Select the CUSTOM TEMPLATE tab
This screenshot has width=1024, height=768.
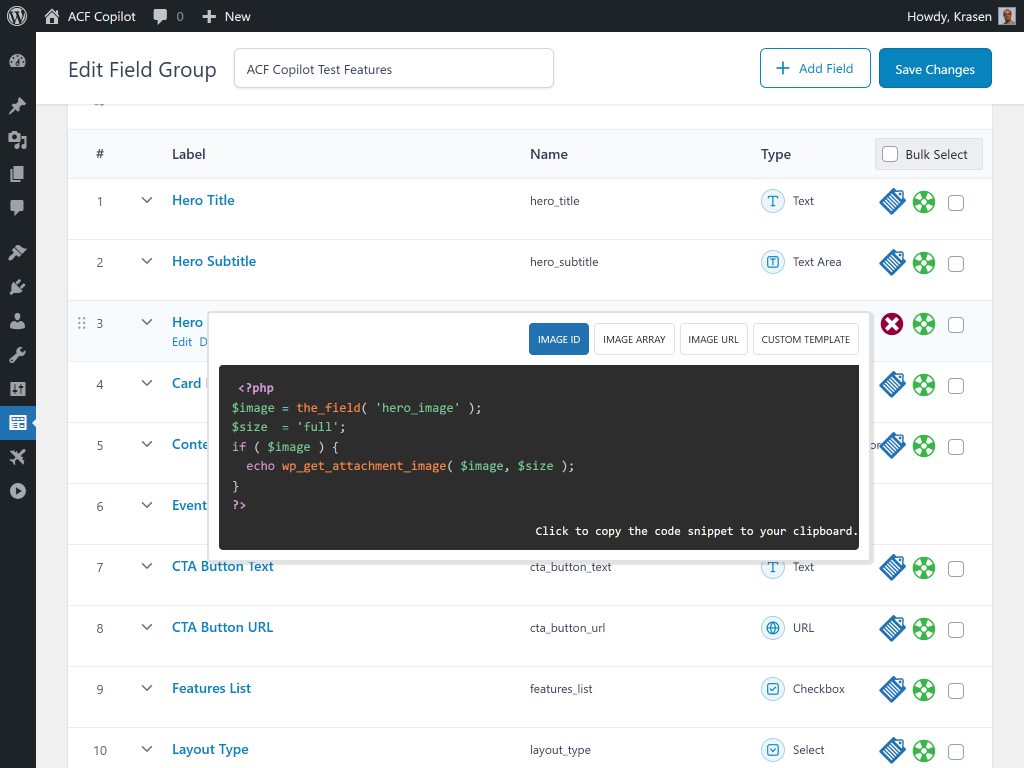pos(805,339)
